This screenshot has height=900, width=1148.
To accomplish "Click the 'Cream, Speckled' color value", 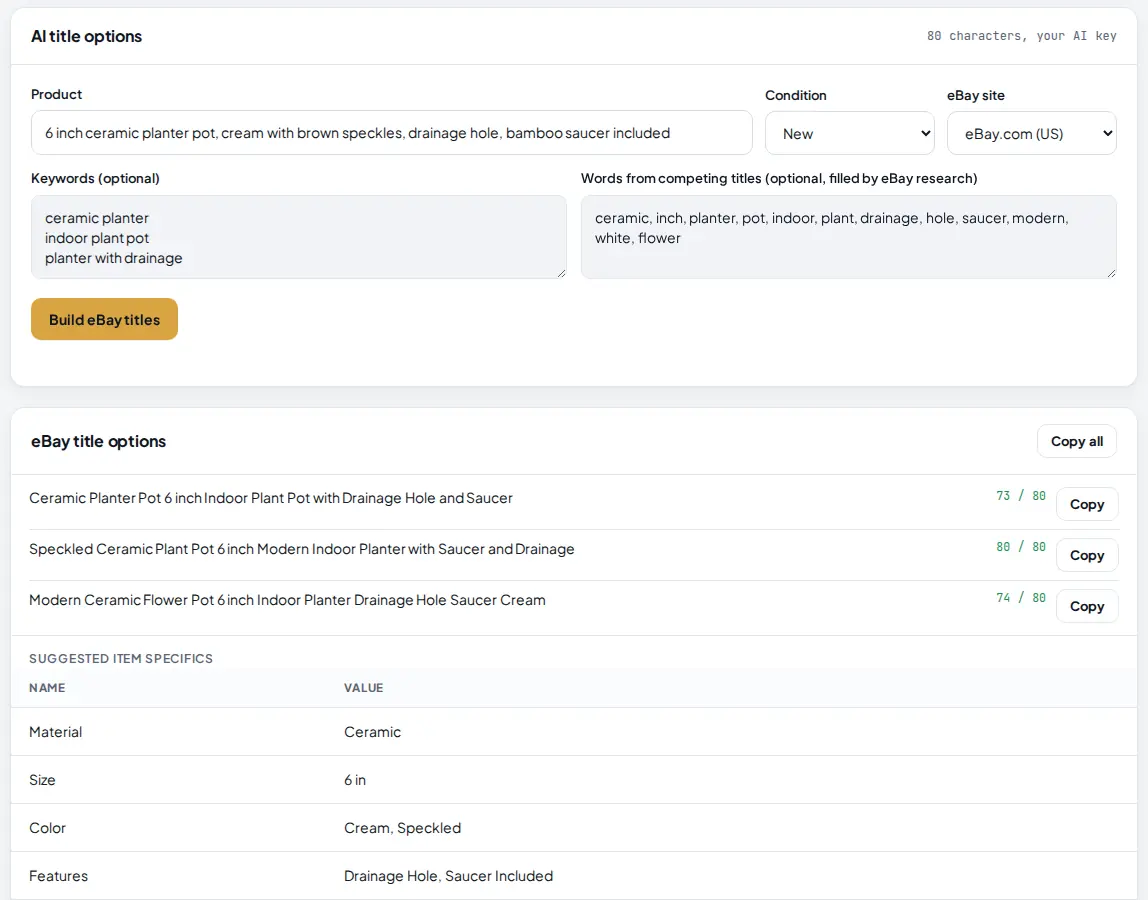I will pyautogui.click(x=403, y=828).
